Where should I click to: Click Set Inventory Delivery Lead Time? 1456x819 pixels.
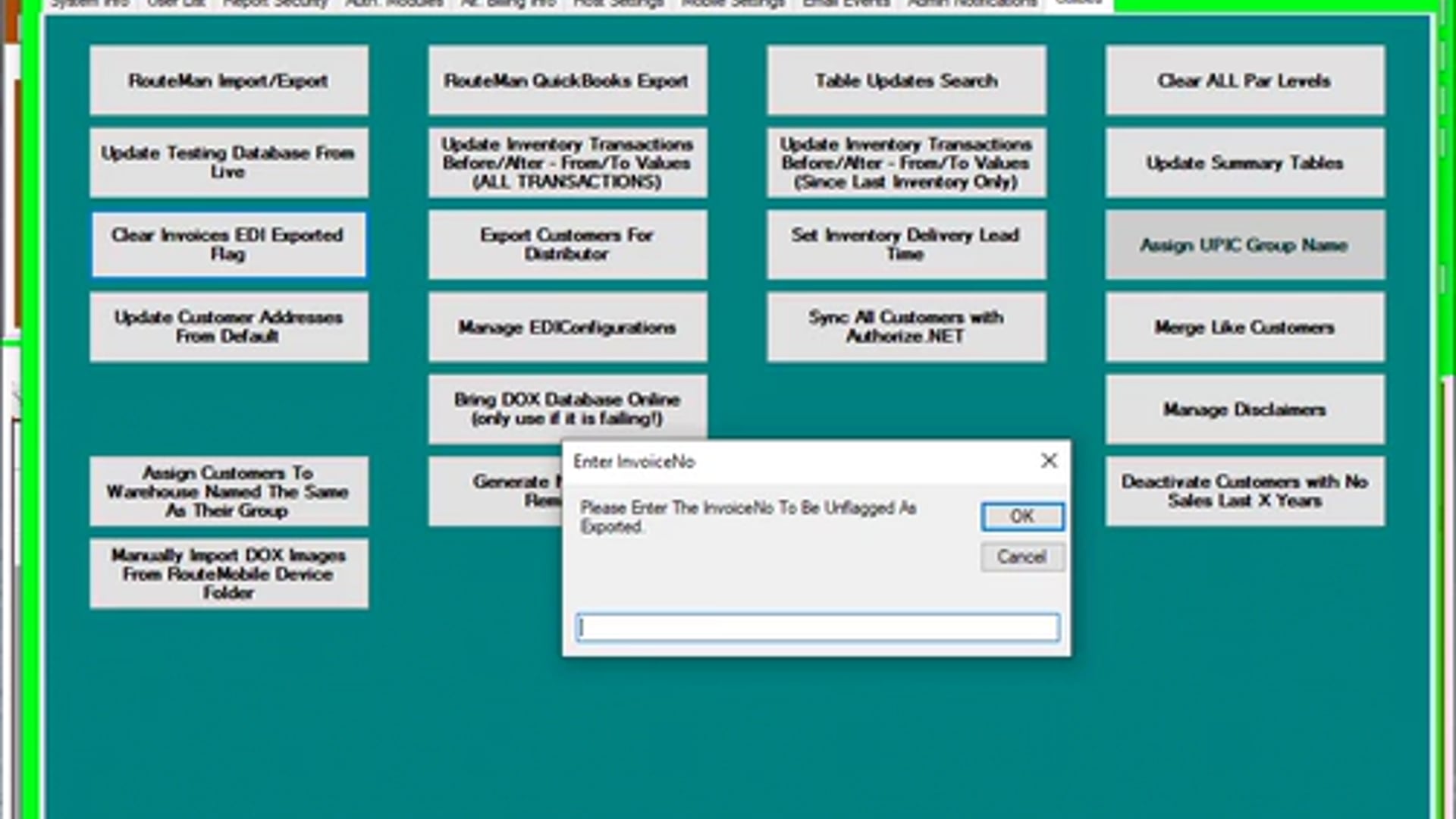(906, 244)
